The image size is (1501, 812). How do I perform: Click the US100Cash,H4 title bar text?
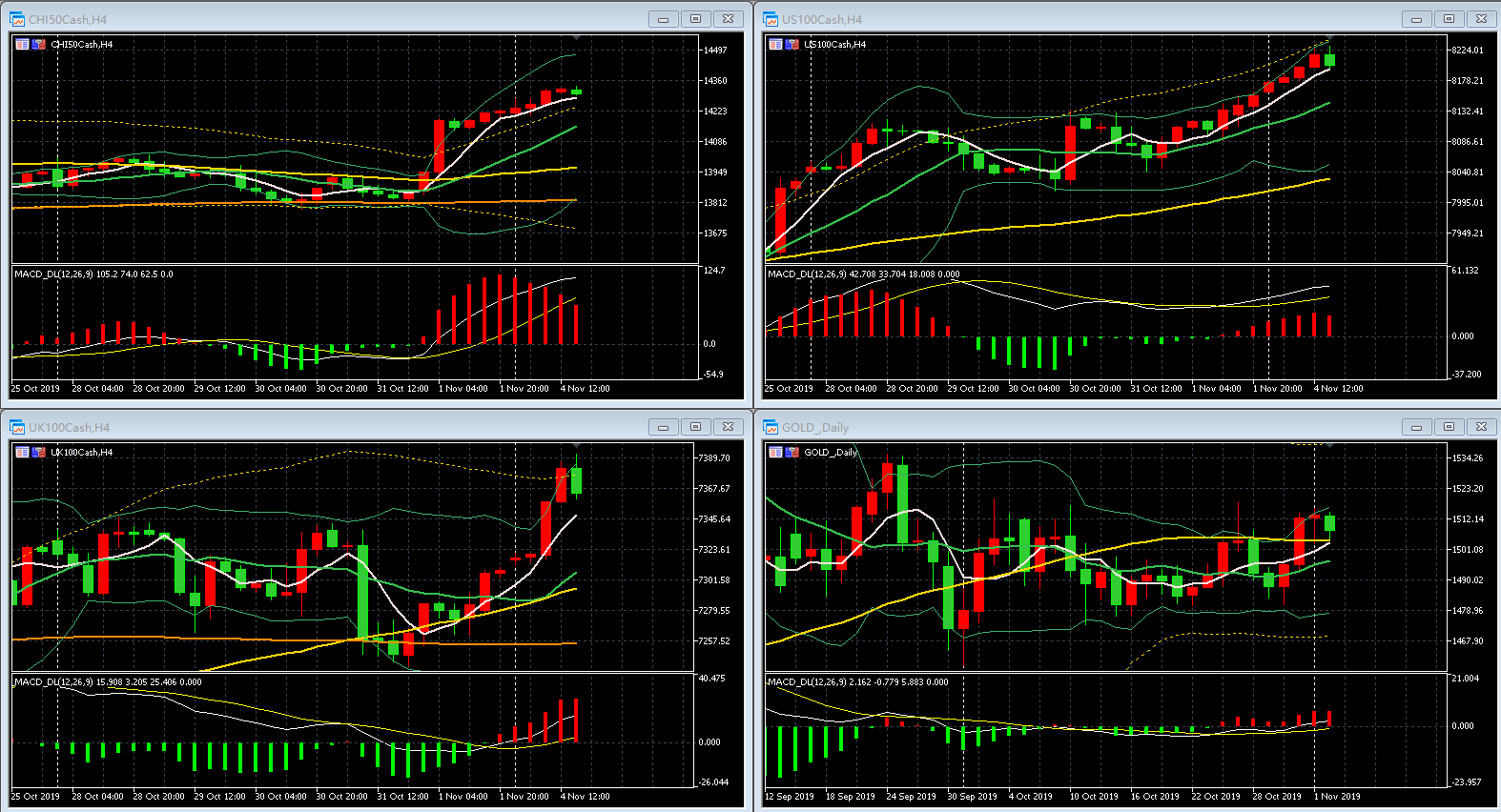[822, 19]
